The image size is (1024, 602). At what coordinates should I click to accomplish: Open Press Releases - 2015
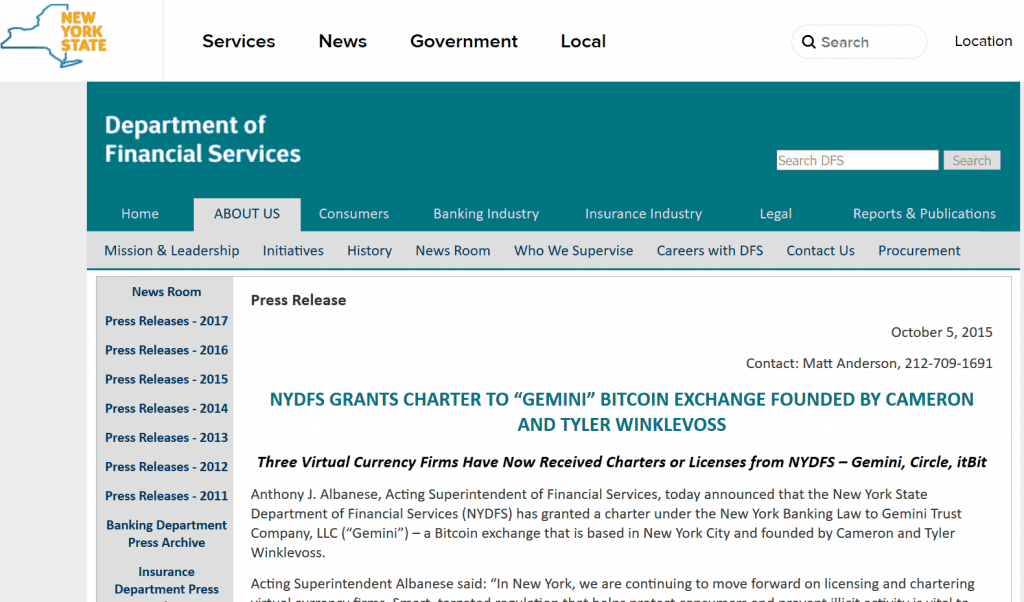pos(167,379)
